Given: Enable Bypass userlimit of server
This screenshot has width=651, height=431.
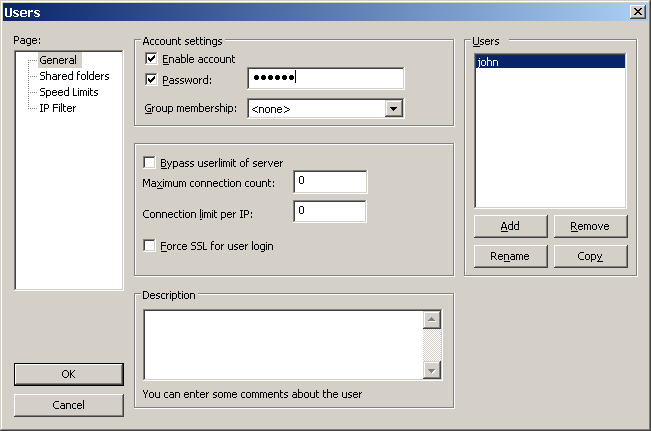Looking at the screenshot, I should coord(151,163).
